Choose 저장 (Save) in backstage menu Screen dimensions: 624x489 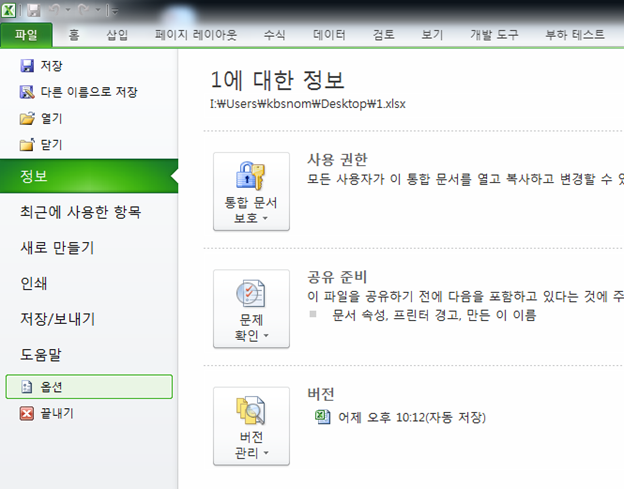(52, 66)
